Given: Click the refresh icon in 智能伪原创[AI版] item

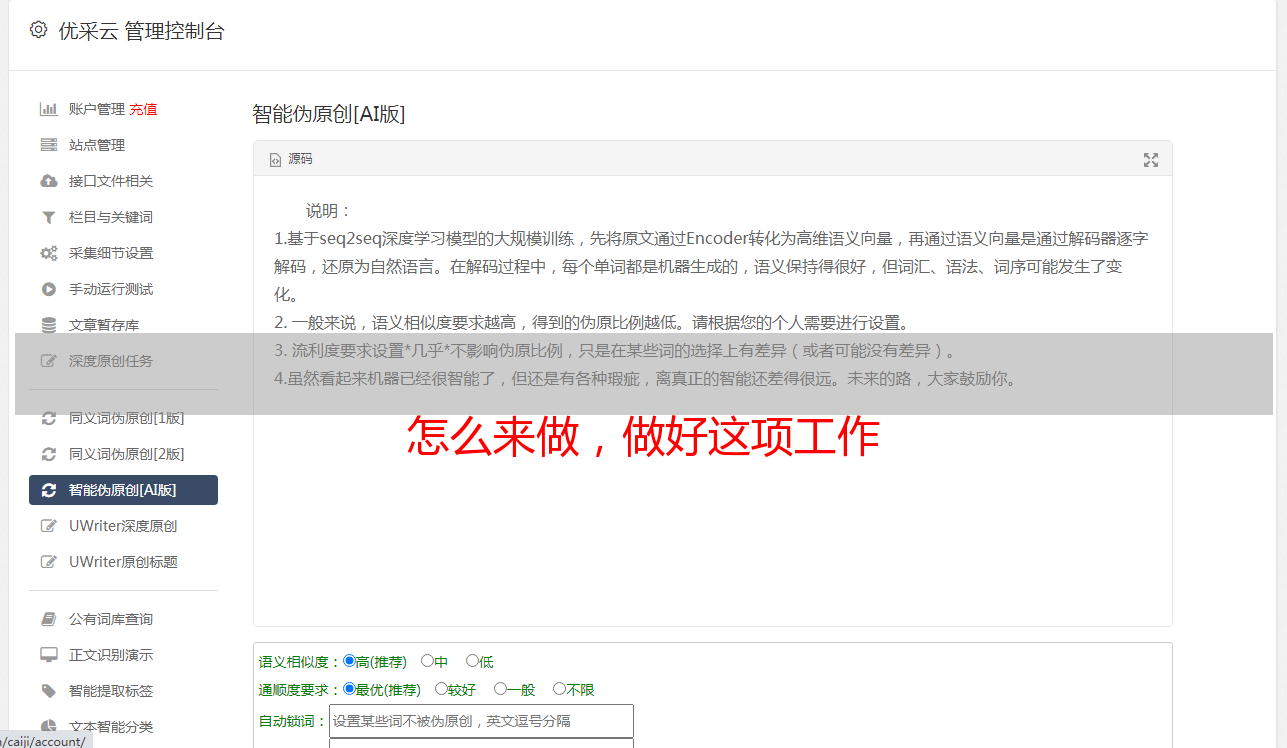Looking at the screenshot, I should [x=48, y=490].
